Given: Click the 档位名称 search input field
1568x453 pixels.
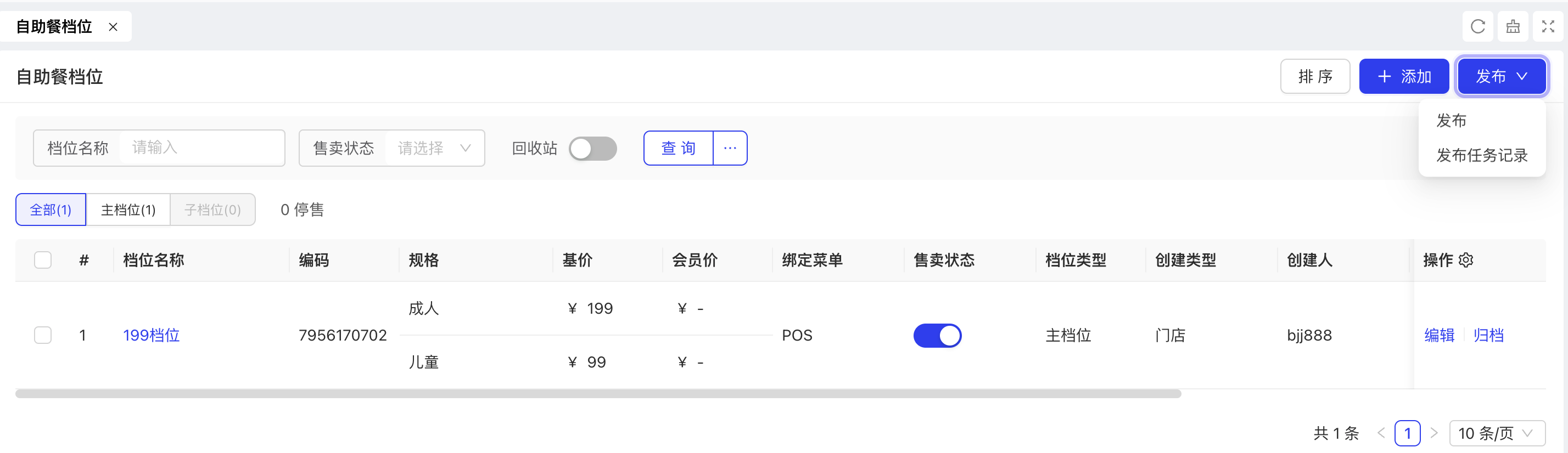Looking at the screenshot, I should coord(201,149).
